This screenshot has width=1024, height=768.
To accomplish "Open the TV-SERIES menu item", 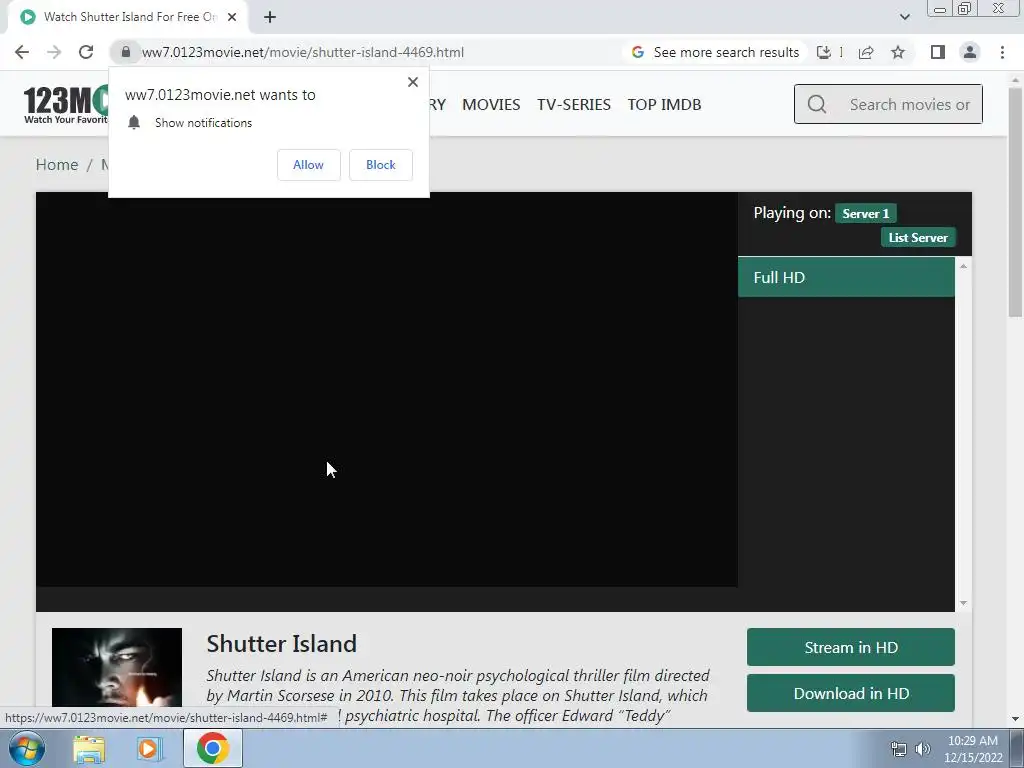I will pos(574,104).
